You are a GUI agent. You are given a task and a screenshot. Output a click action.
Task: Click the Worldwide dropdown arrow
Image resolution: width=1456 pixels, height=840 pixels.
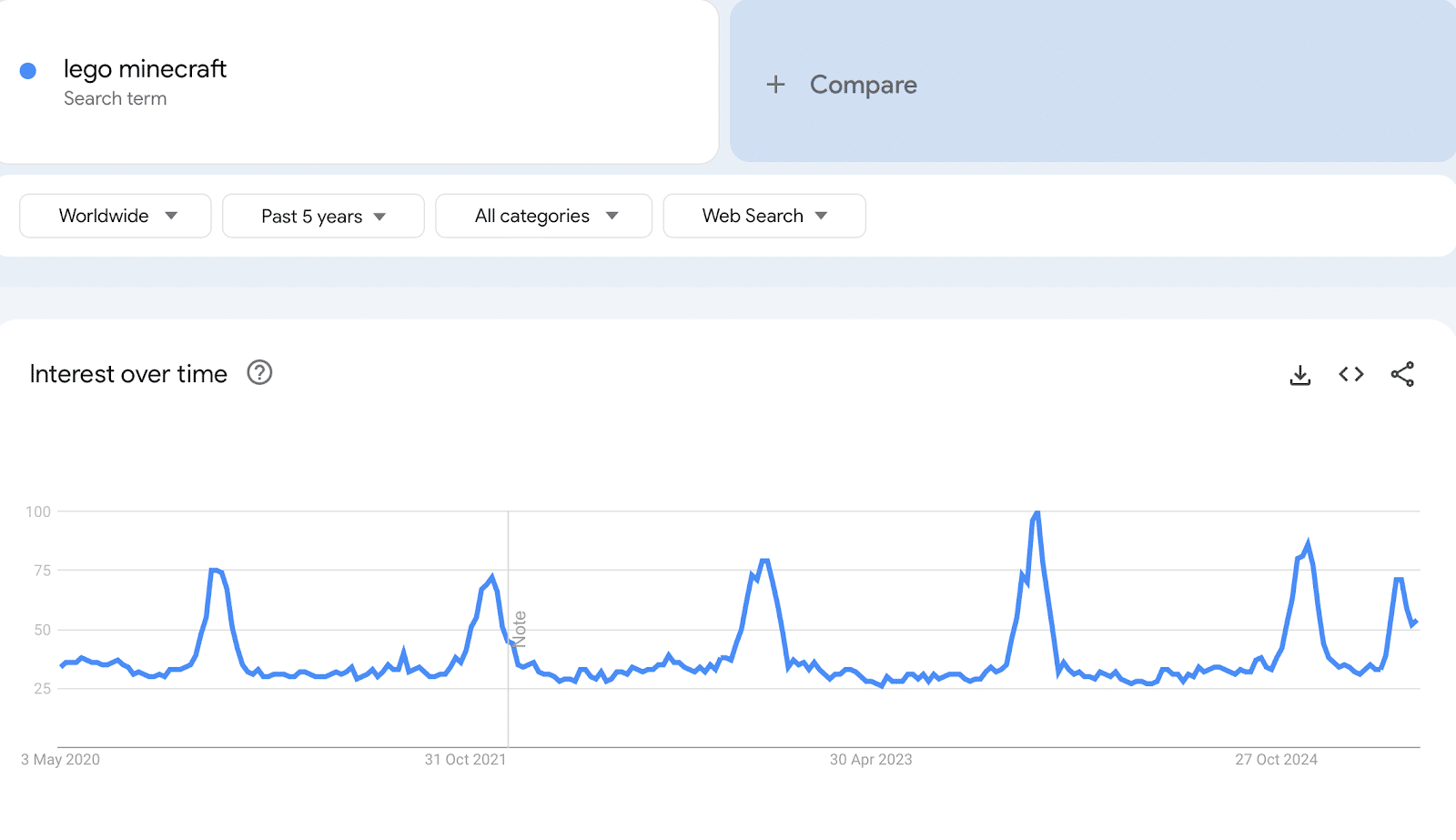pyautogui.click(x=171, y=216)
